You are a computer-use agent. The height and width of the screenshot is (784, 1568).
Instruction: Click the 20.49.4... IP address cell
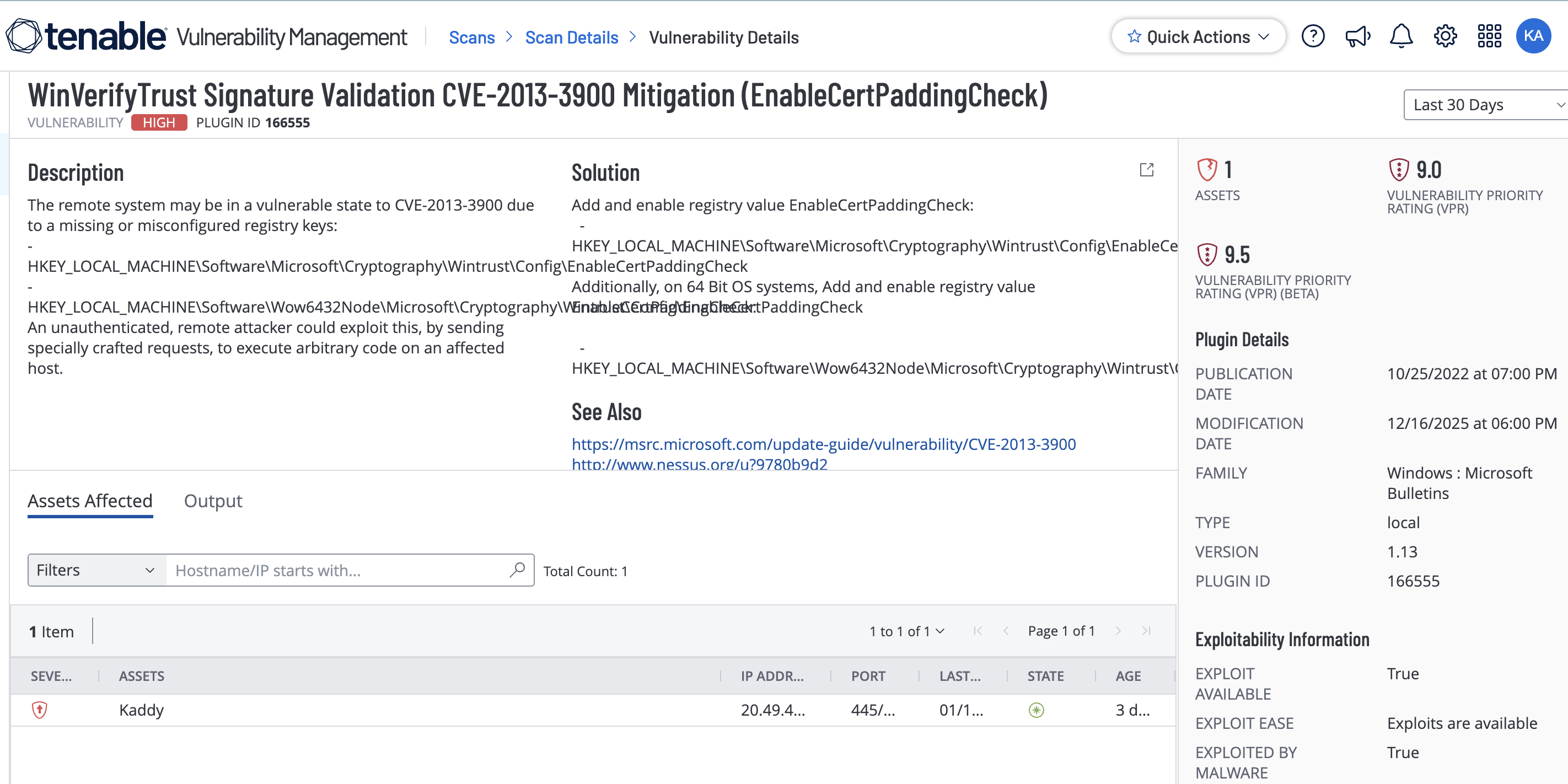[772, 710]
